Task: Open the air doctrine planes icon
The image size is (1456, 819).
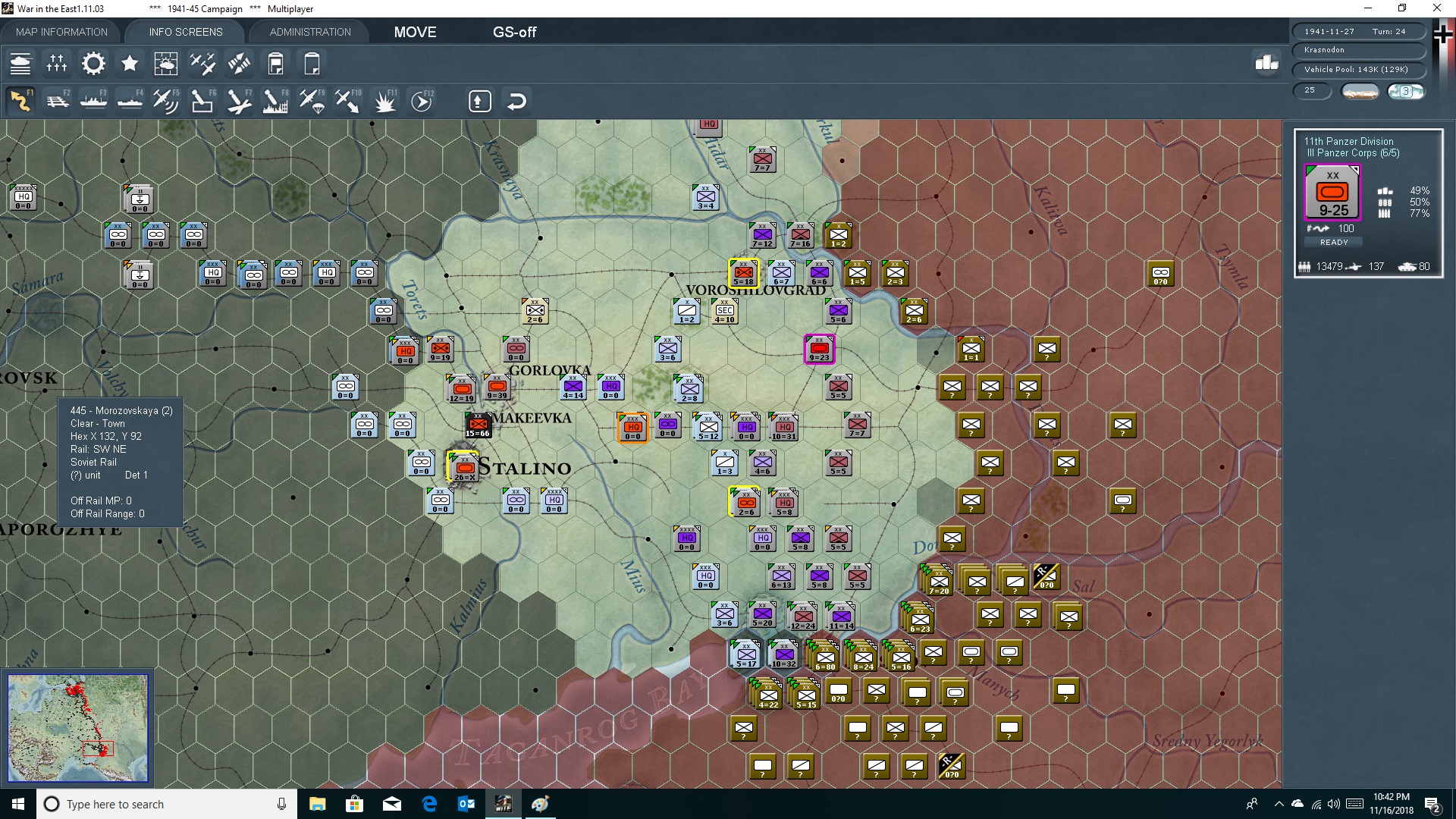Action: (x=202, y=64)
